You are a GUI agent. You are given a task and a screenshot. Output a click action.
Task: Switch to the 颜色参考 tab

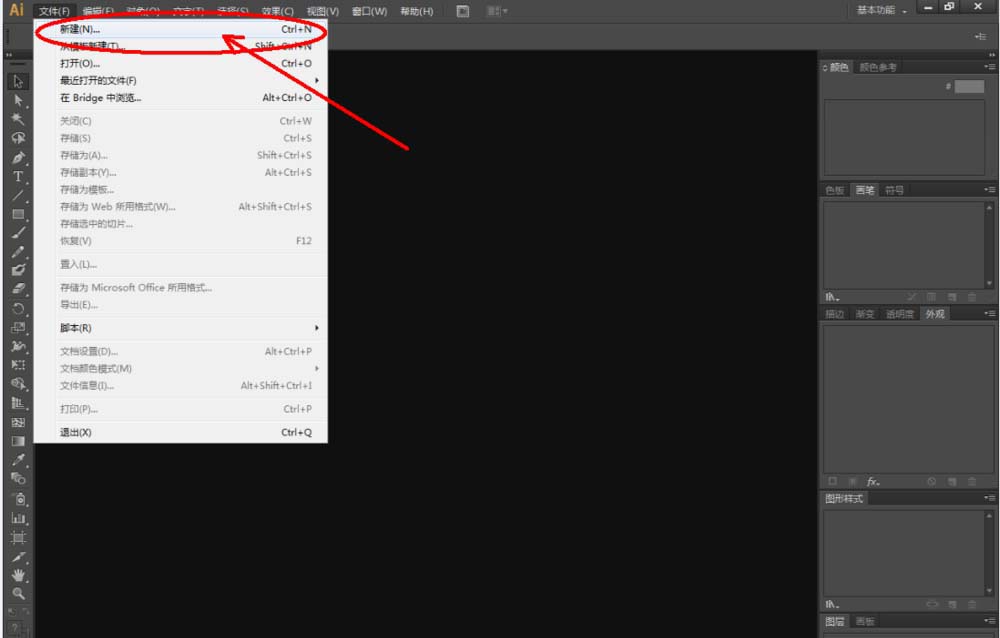click(x=878, y=67)
